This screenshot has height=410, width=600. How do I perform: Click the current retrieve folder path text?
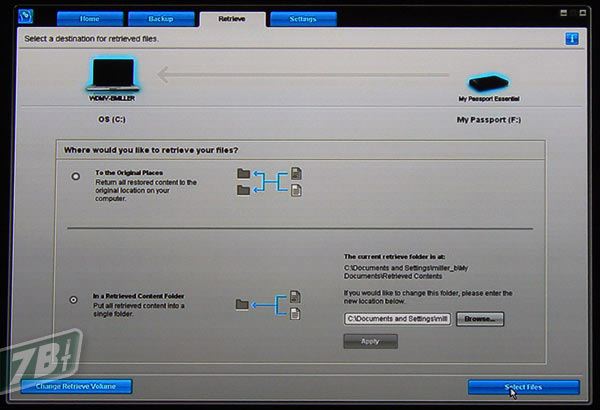pos(406,272)
